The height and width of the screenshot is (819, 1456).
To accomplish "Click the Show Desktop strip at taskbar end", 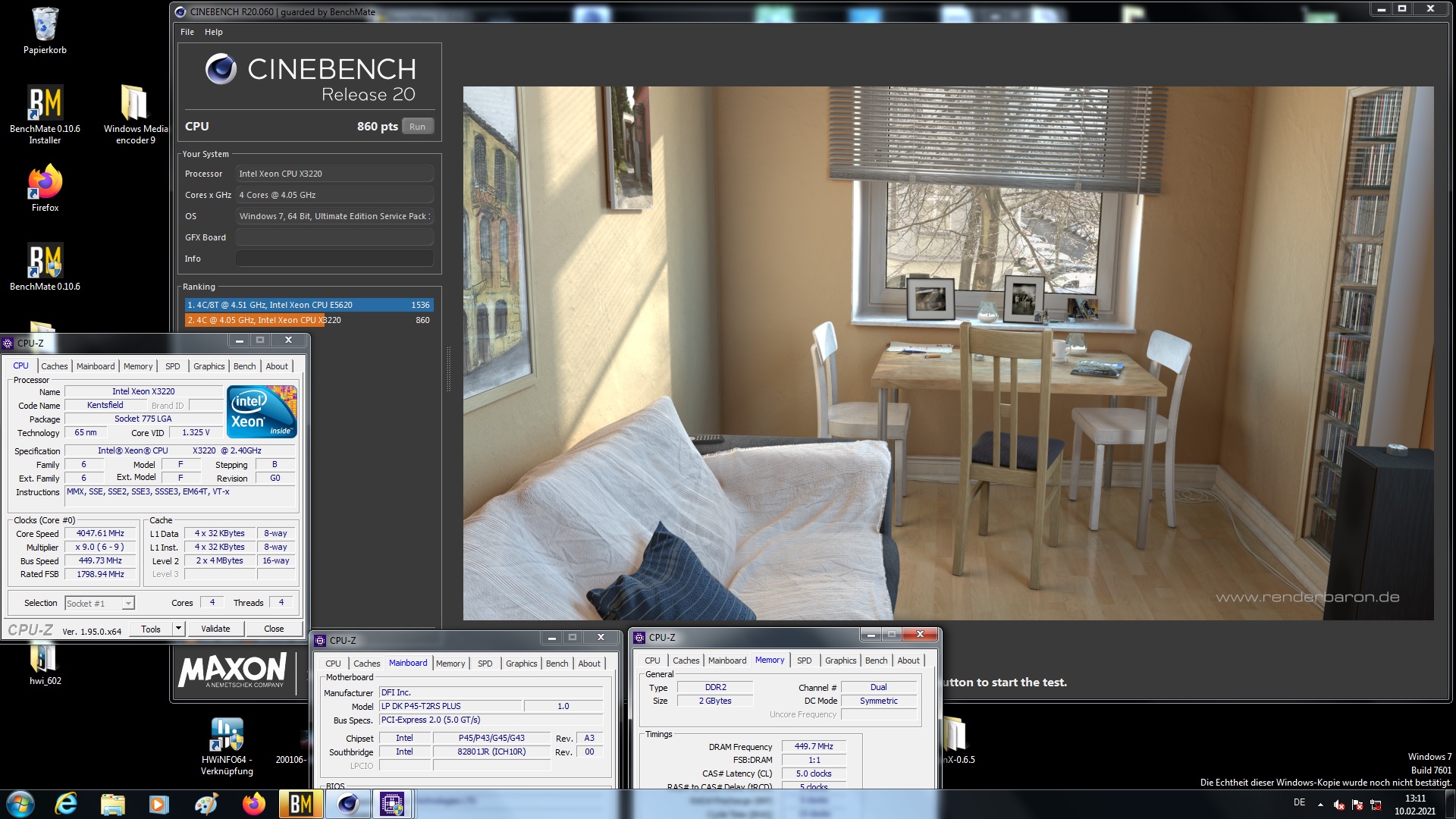I will [1450, 804].
